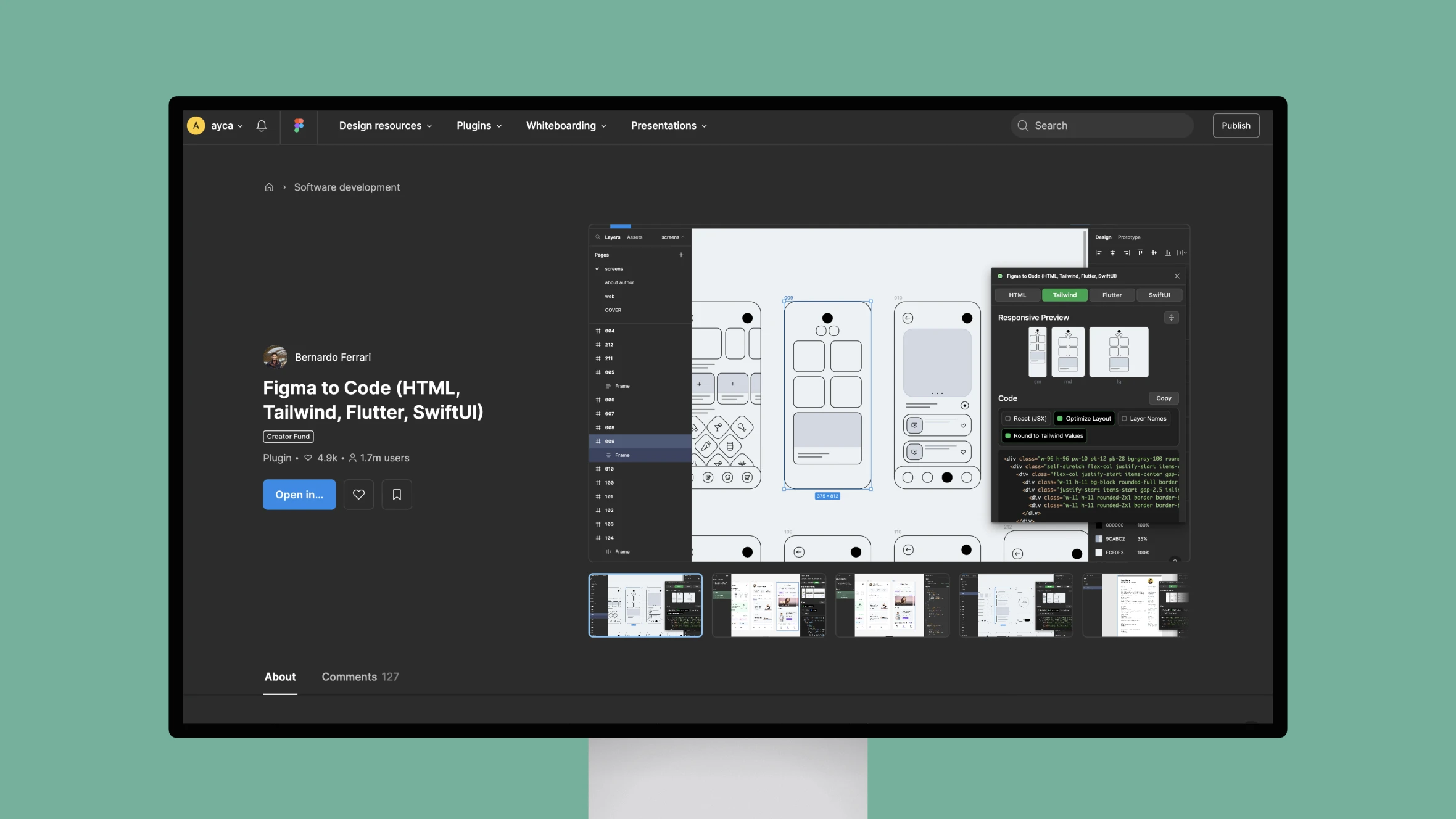Image resolution: width=1456 pixels, height=819 pixels.
Task: Select the 104 layer row
Action: tap(640, 538)
